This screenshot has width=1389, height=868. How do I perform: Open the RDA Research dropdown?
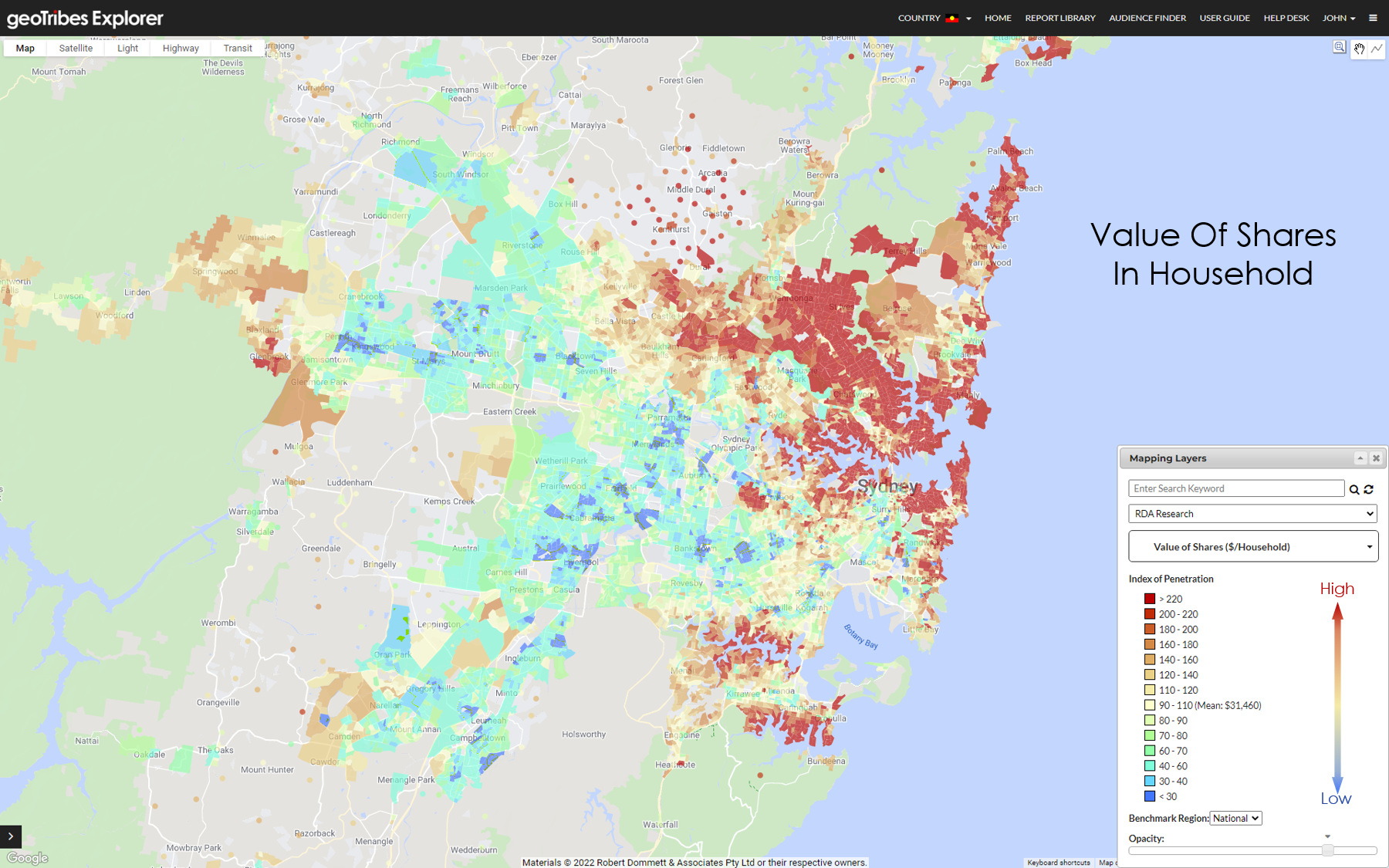[x=1252, y=513]
